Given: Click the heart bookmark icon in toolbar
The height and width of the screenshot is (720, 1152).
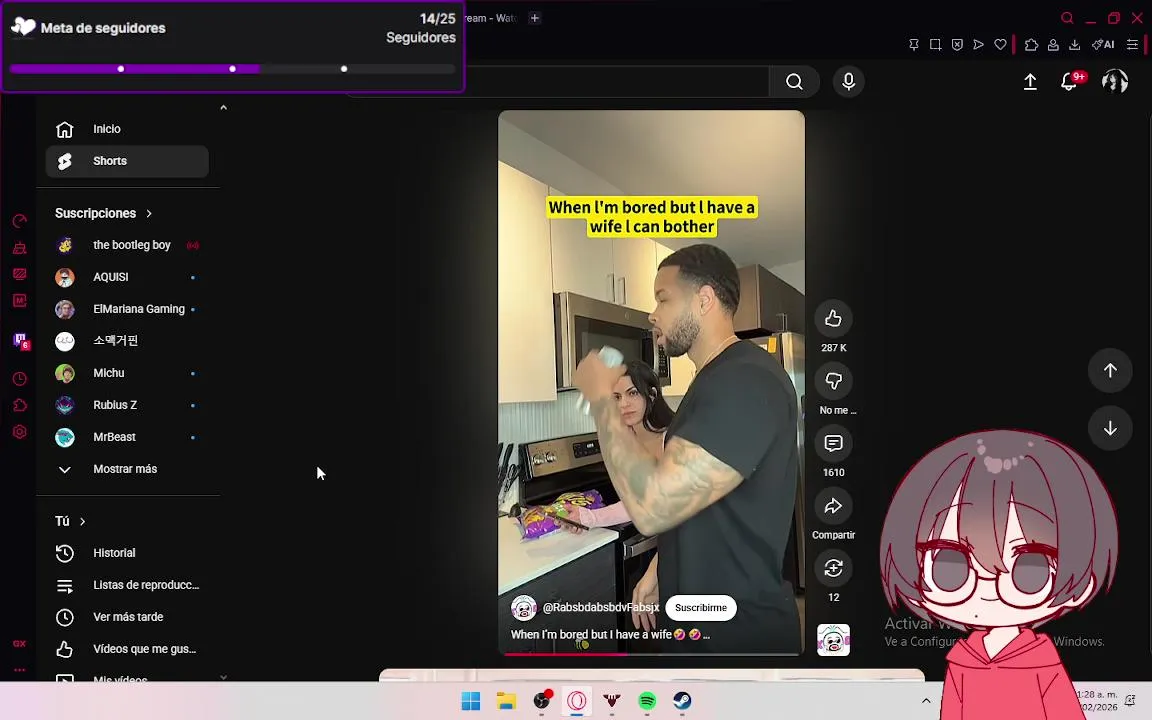Looking at the screenshot, I should pos(1001,45).
